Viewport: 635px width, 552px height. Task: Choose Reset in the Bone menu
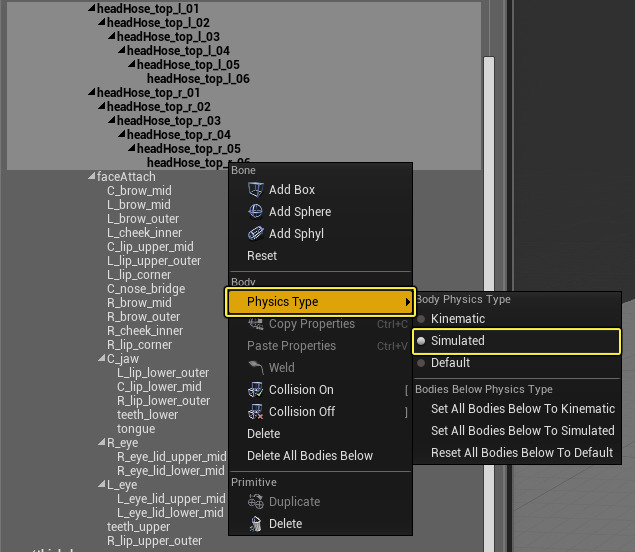coord(262,256)
